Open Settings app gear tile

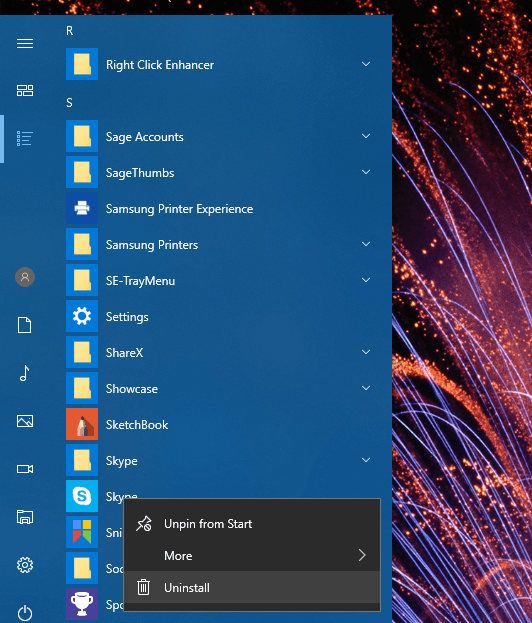coord(82,316)
